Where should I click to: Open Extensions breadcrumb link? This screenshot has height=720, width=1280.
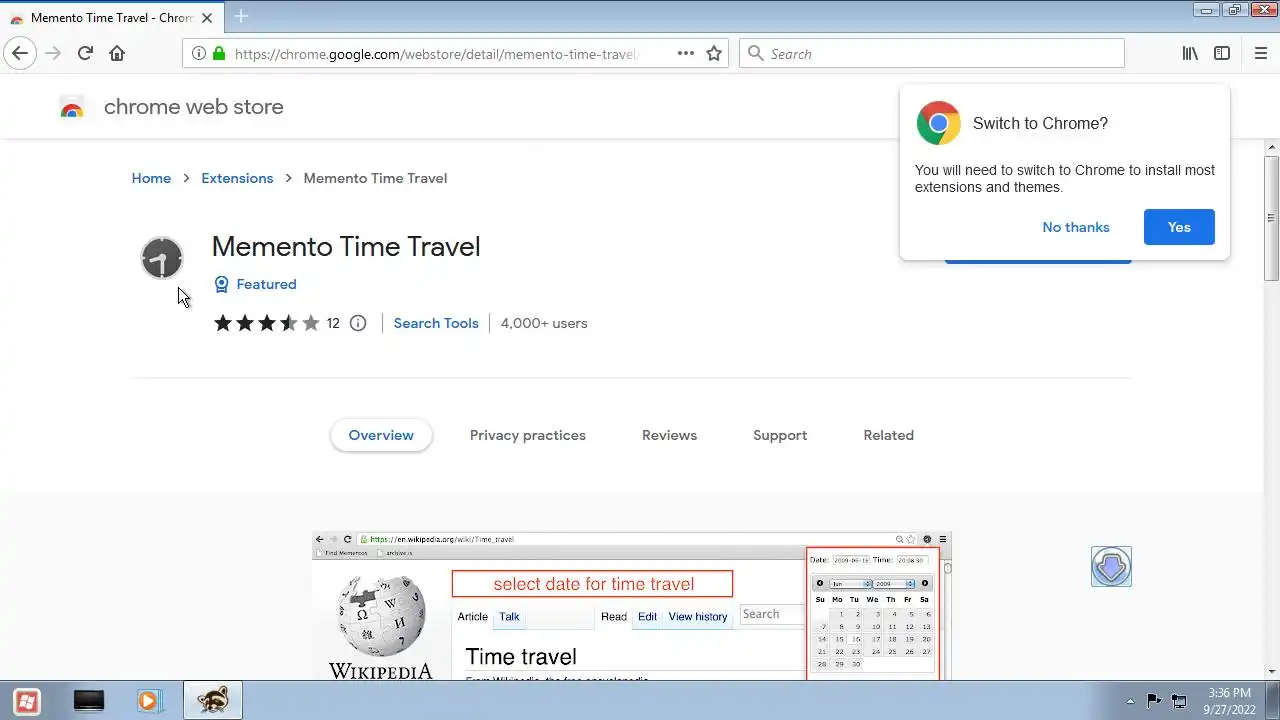[237, 178]
